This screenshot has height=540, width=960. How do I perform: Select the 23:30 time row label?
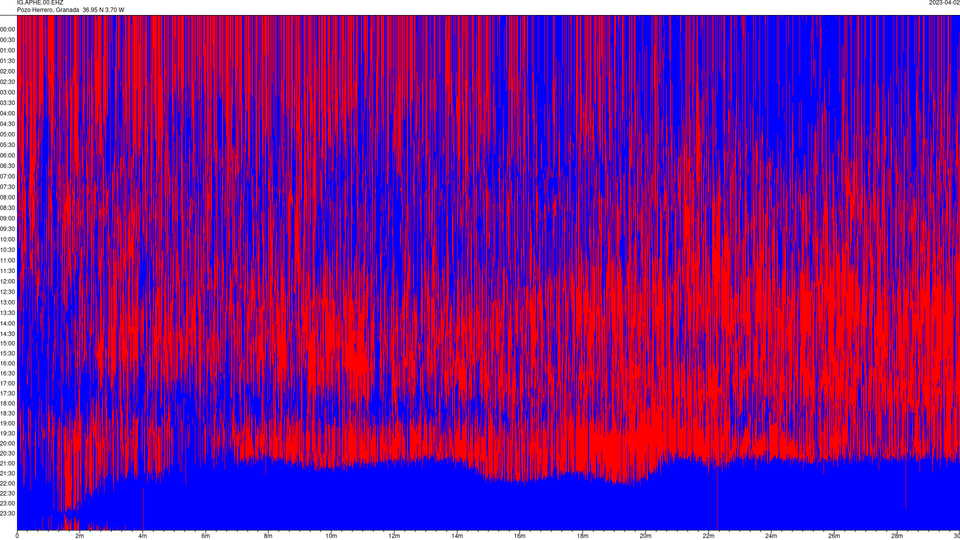(x=7, y=513)
